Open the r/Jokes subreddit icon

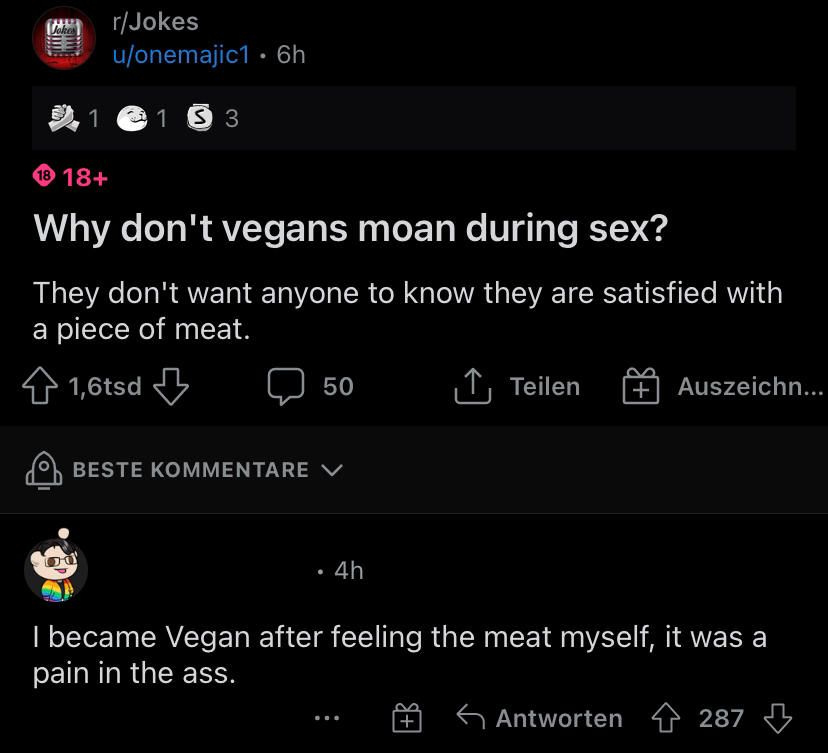[64, 40]
